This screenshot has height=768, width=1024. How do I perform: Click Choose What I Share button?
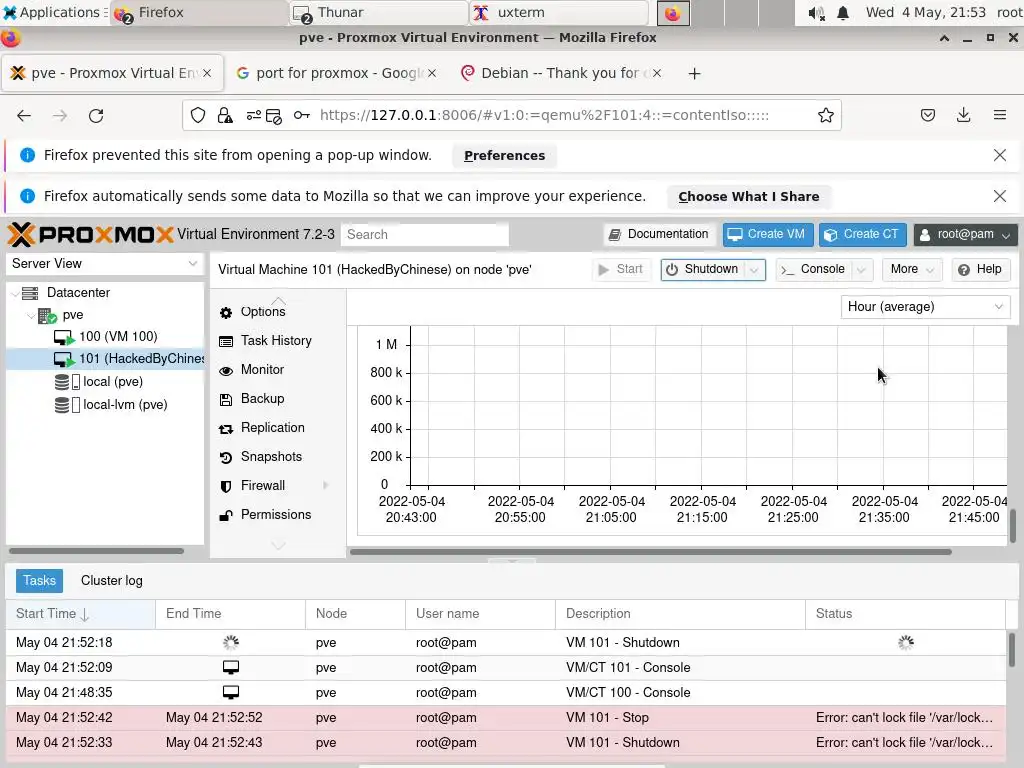click(x=748, y=197)
